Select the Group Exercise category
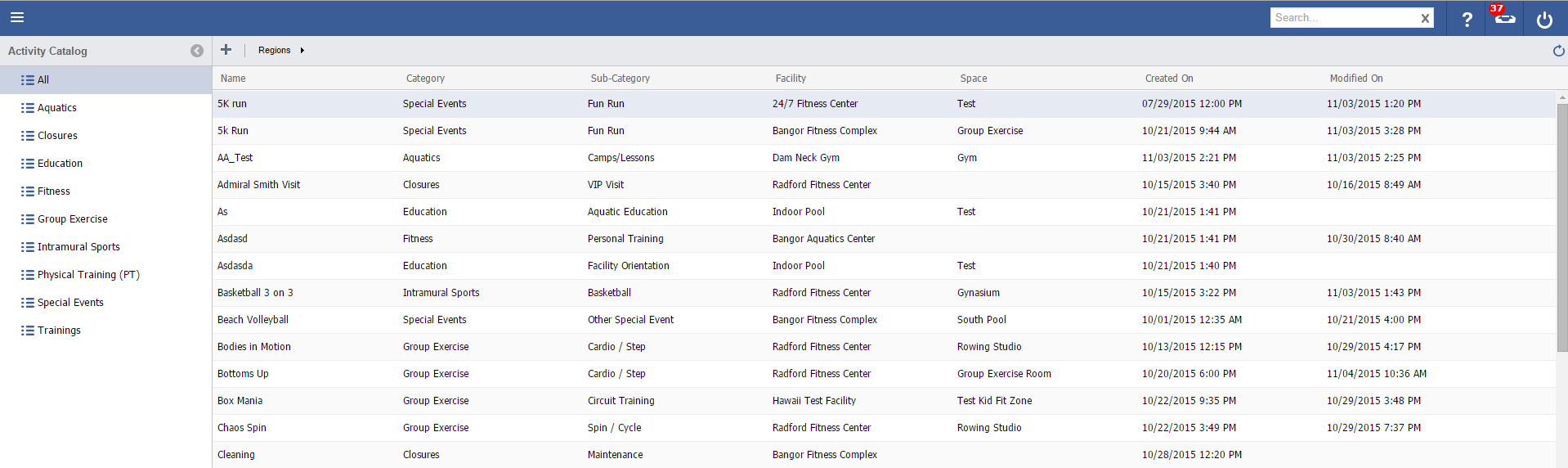1568x468 pixels. point(72,219)
